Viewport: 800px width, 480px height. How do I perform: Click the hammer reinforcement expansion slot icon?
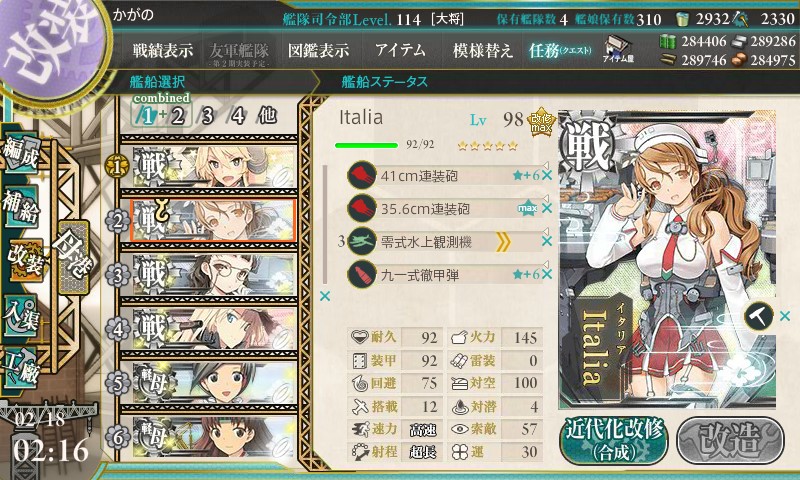point(758,316)
